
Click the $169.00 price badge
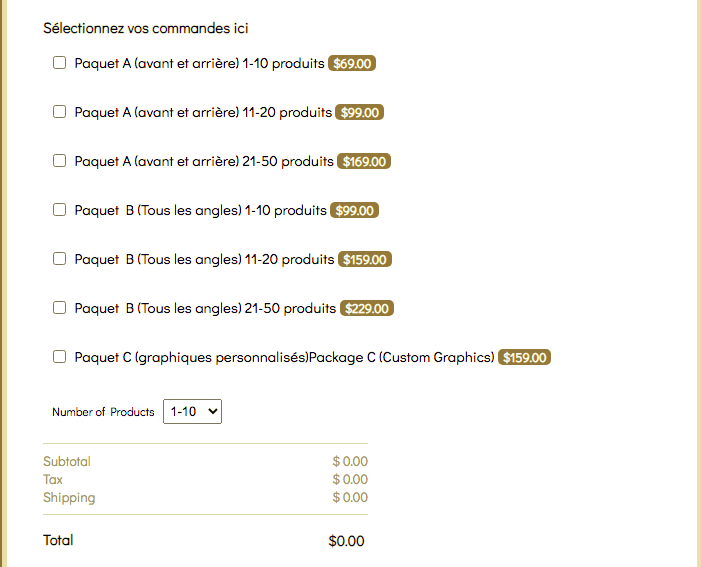(364, 161)
